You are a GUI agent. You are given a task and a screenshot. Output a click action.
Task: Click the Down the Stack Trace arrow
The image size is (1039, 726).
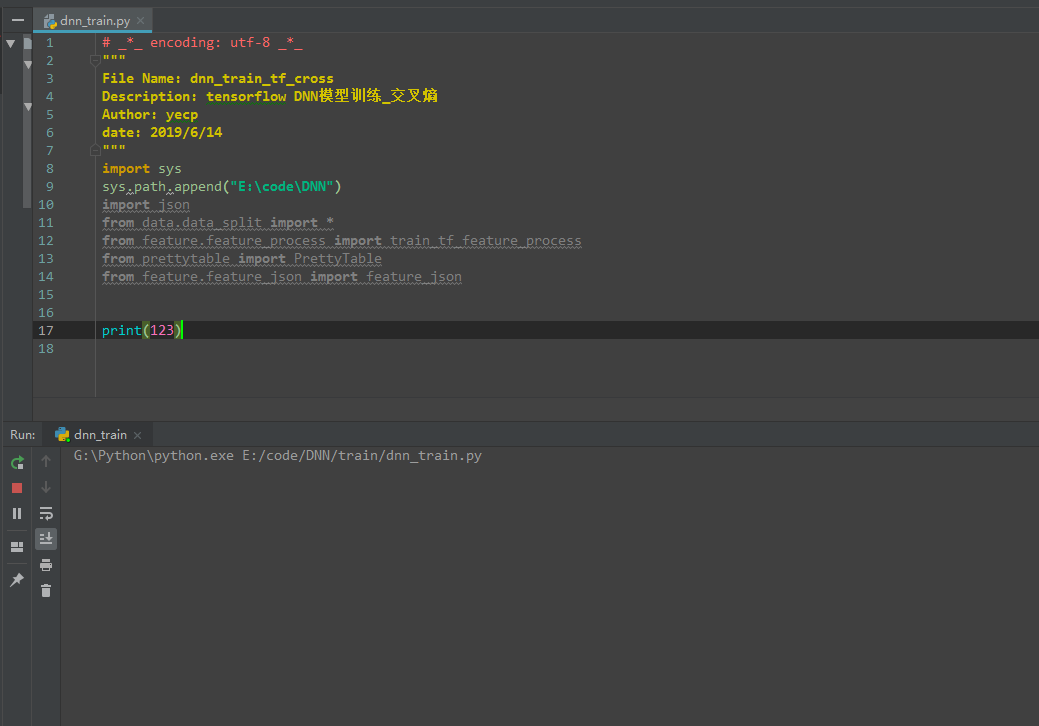pos(45,488)
